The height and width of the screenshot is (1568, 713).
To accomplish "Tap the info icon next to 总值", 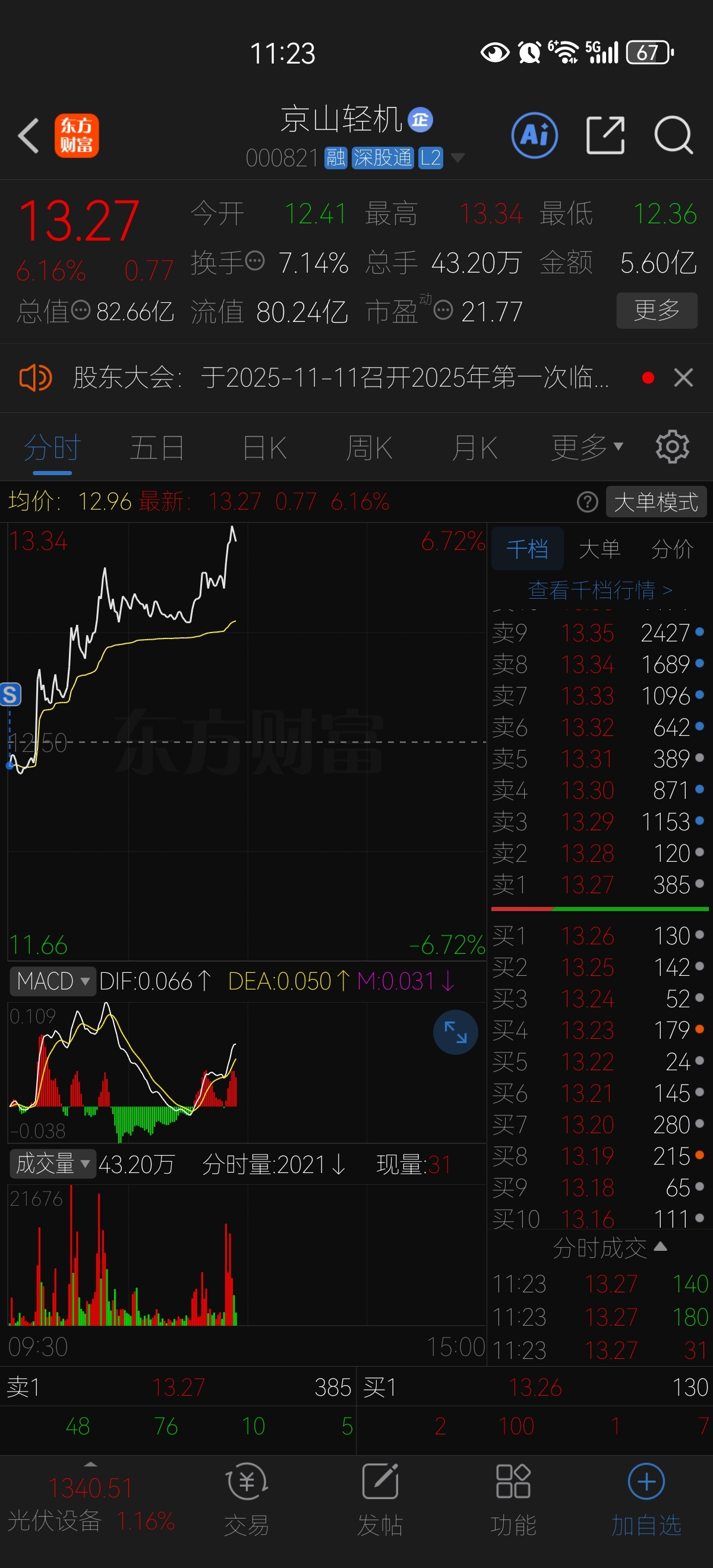I will (x=80, y=311).
